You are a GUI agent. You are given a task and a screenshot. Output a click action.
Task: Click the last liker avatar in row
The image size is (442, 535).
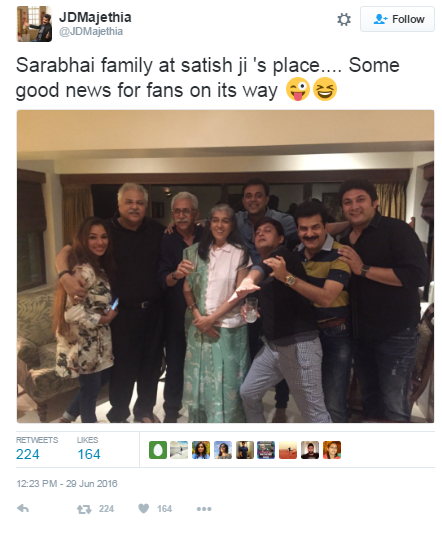pos(332,450)
